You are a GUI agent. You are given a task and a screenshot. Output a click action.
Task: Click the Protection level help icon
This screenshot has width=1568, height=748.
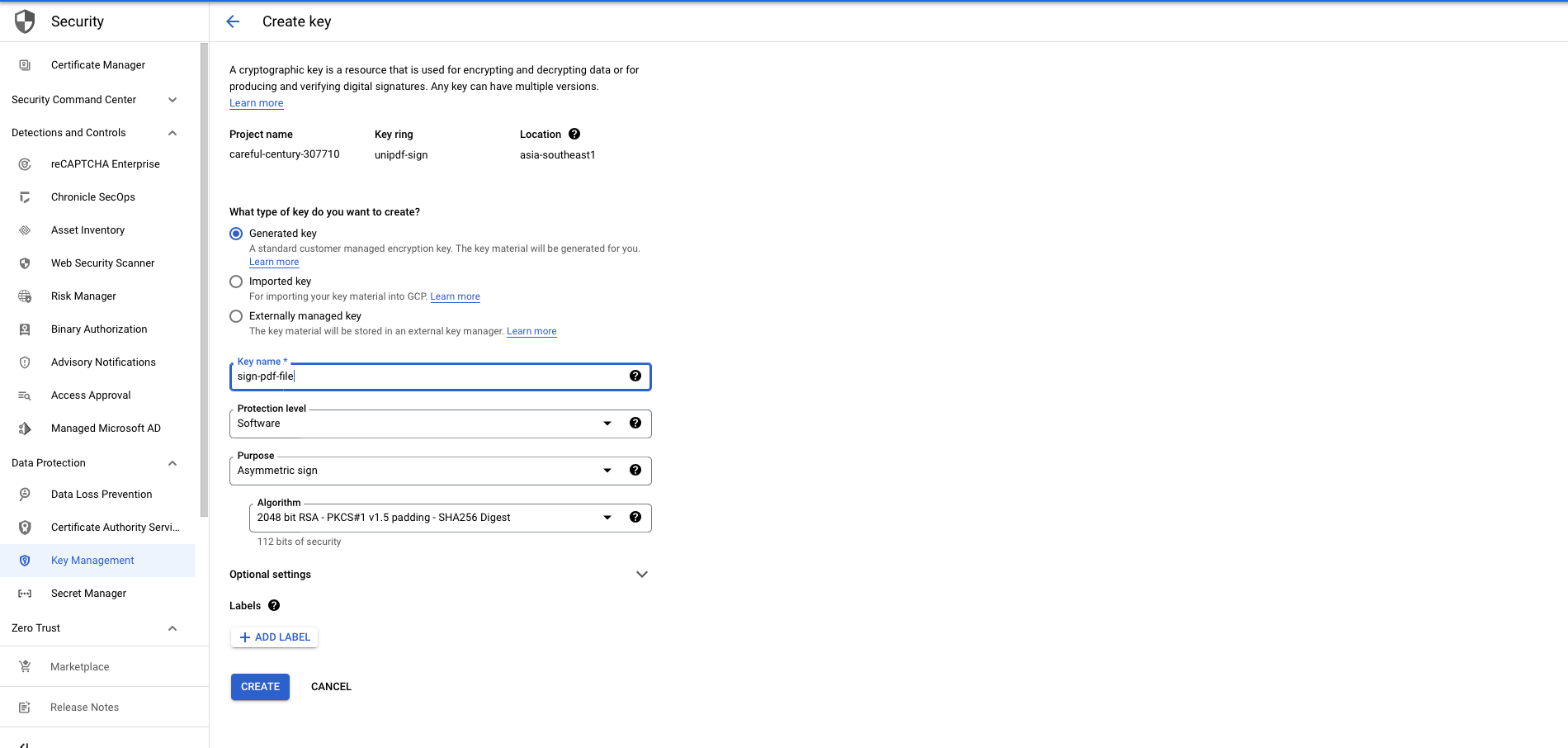635,423
